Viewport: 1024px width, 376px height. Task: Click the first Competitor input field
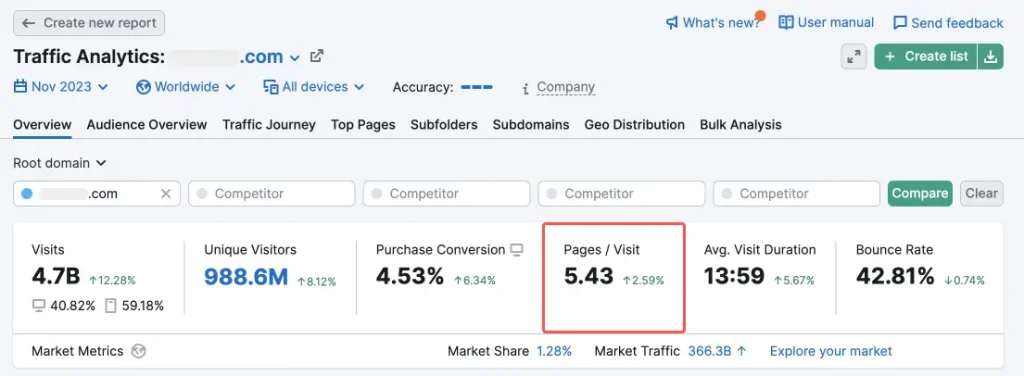click(x=272, y=194)
